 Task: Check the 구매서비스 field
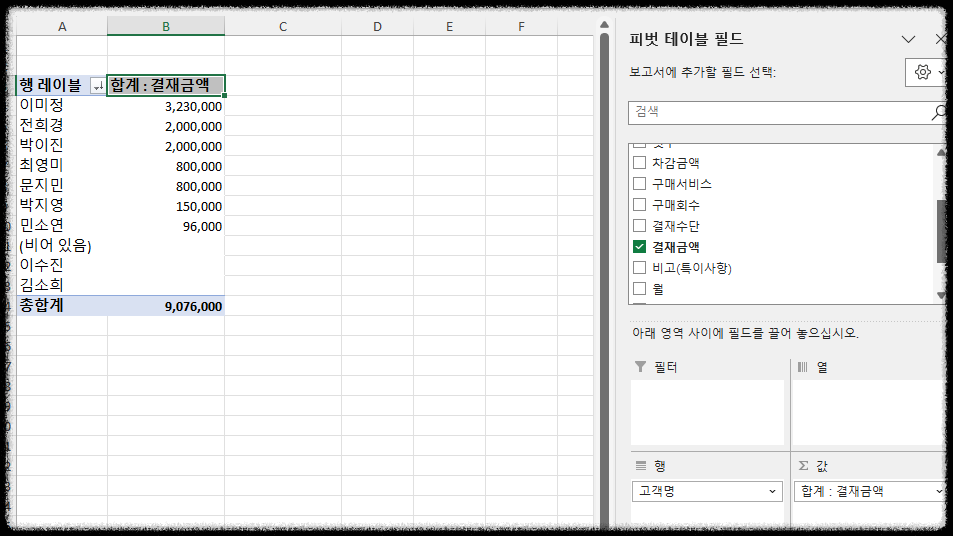click(639, 184)
